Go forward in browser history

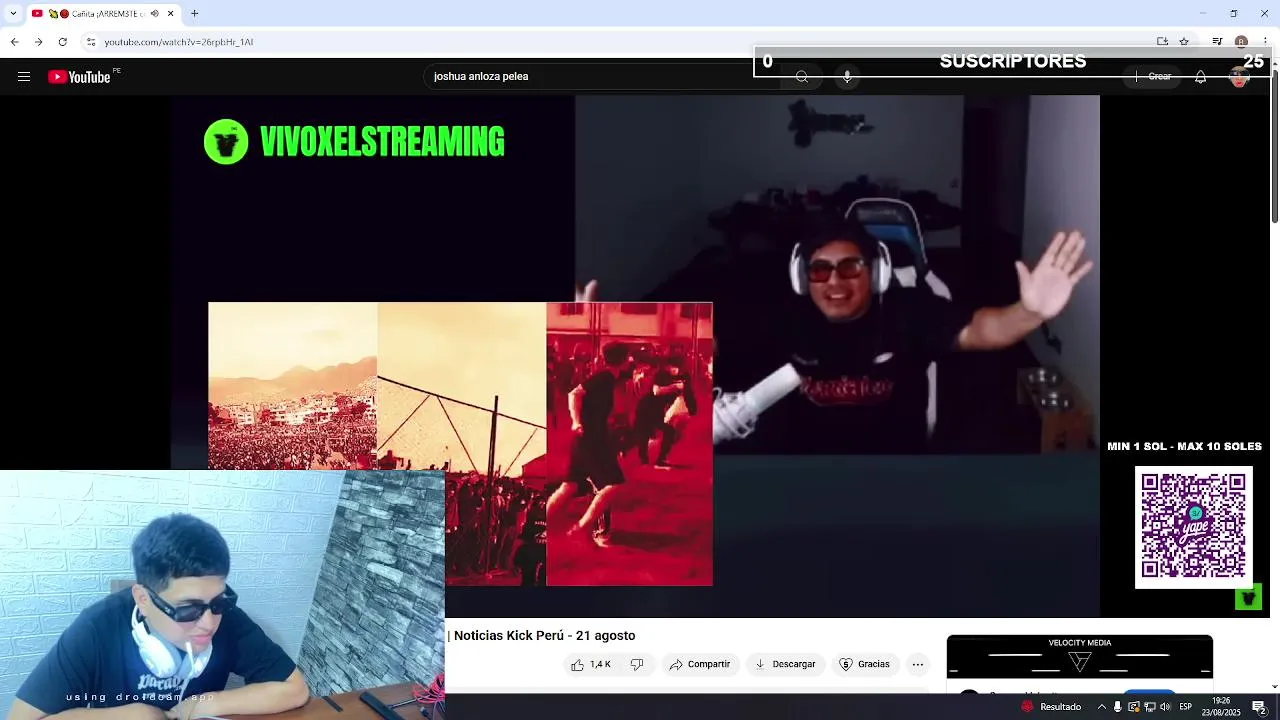point(38,42)
